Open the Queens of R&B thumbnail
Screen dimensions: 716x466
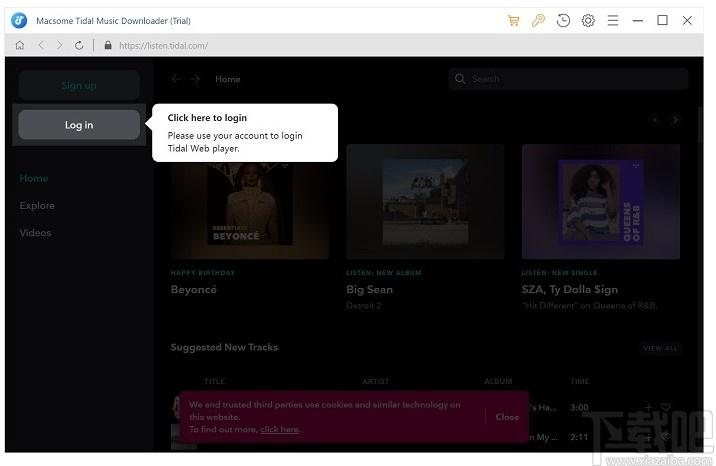coord(600,202)
